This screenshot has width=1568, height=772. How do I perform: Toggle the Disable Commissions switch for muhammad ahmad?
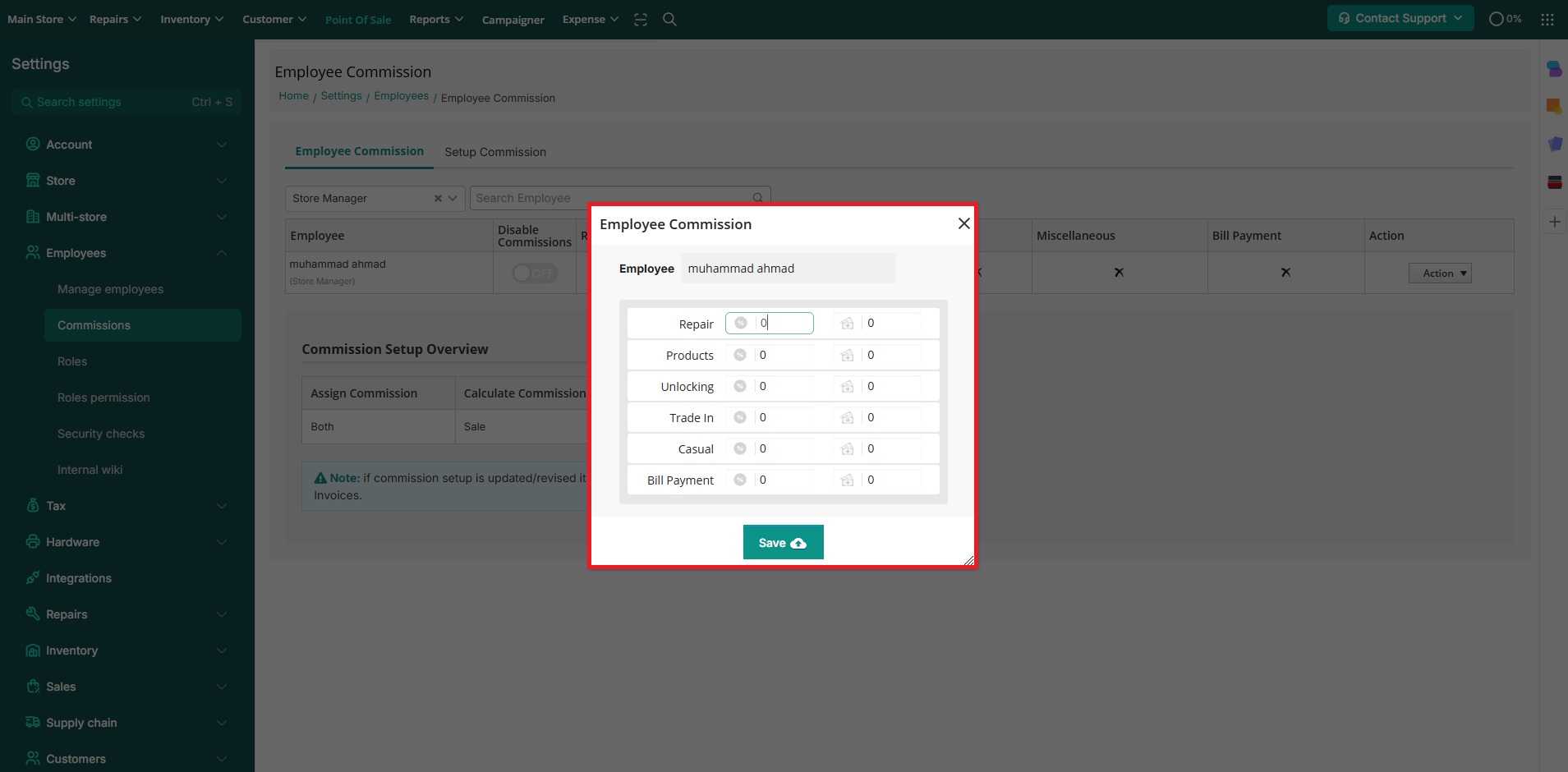point(534,273)
